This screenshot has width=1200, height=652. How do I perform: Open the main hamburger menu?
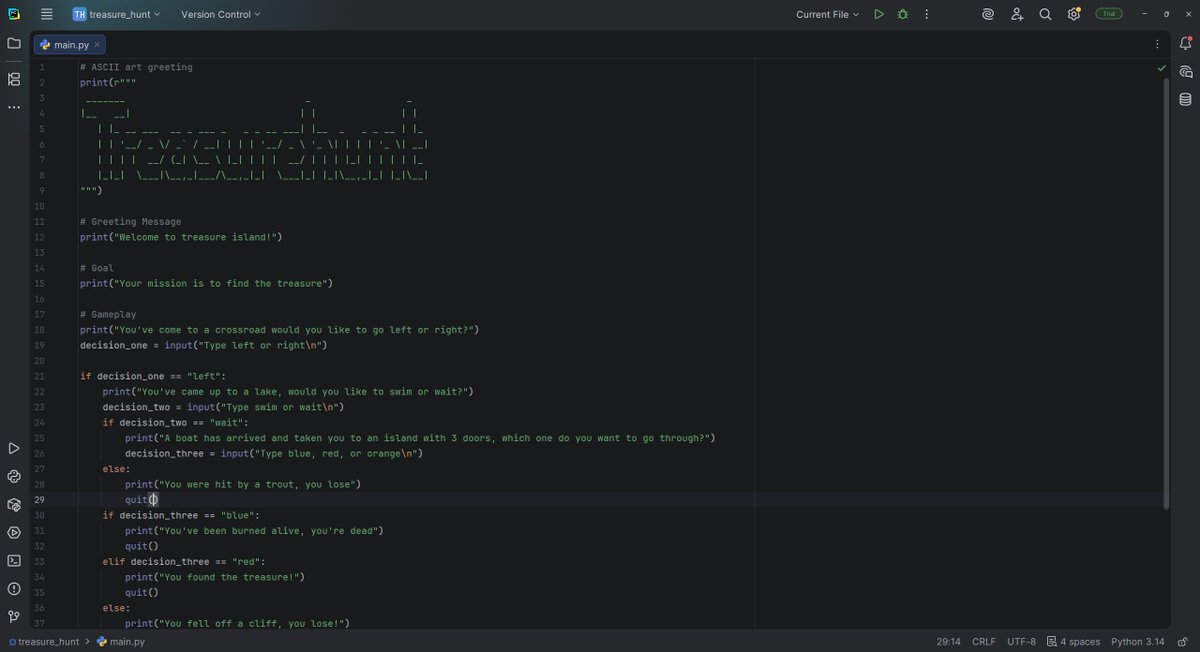(46, 14)
